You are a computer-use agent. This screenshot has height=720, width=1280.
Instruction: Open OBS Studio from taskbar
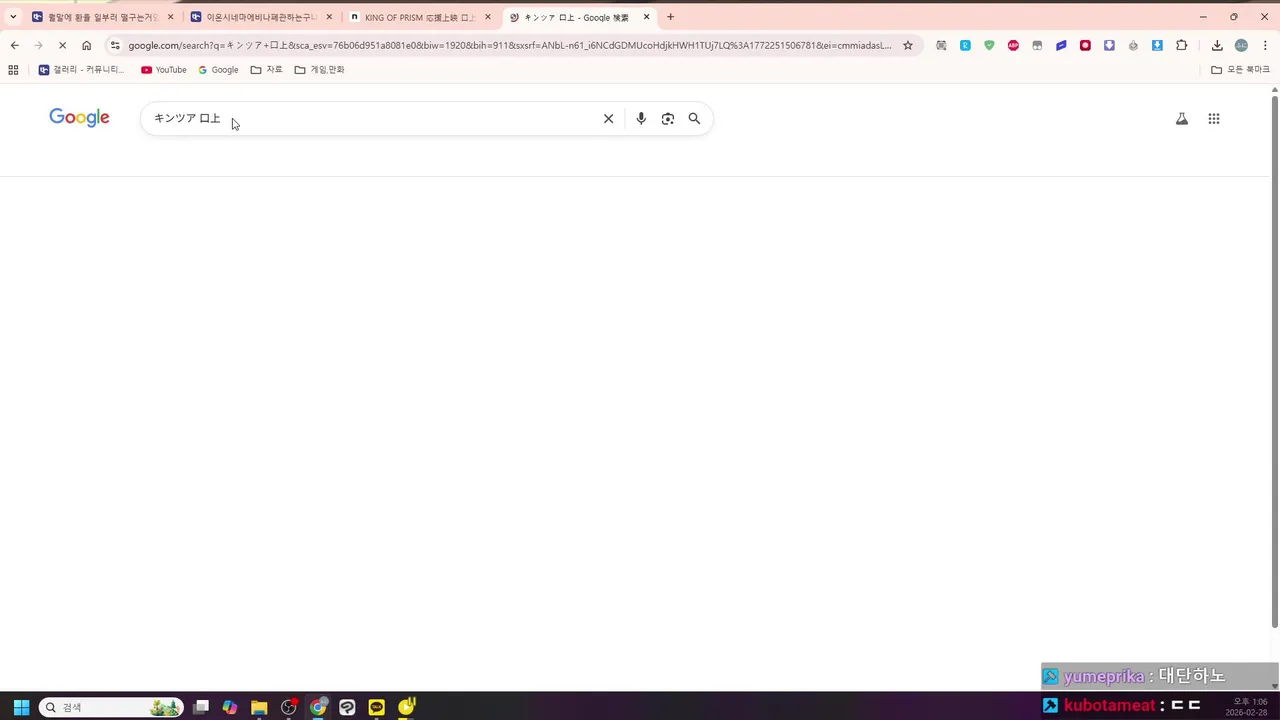tap(289, 707)
